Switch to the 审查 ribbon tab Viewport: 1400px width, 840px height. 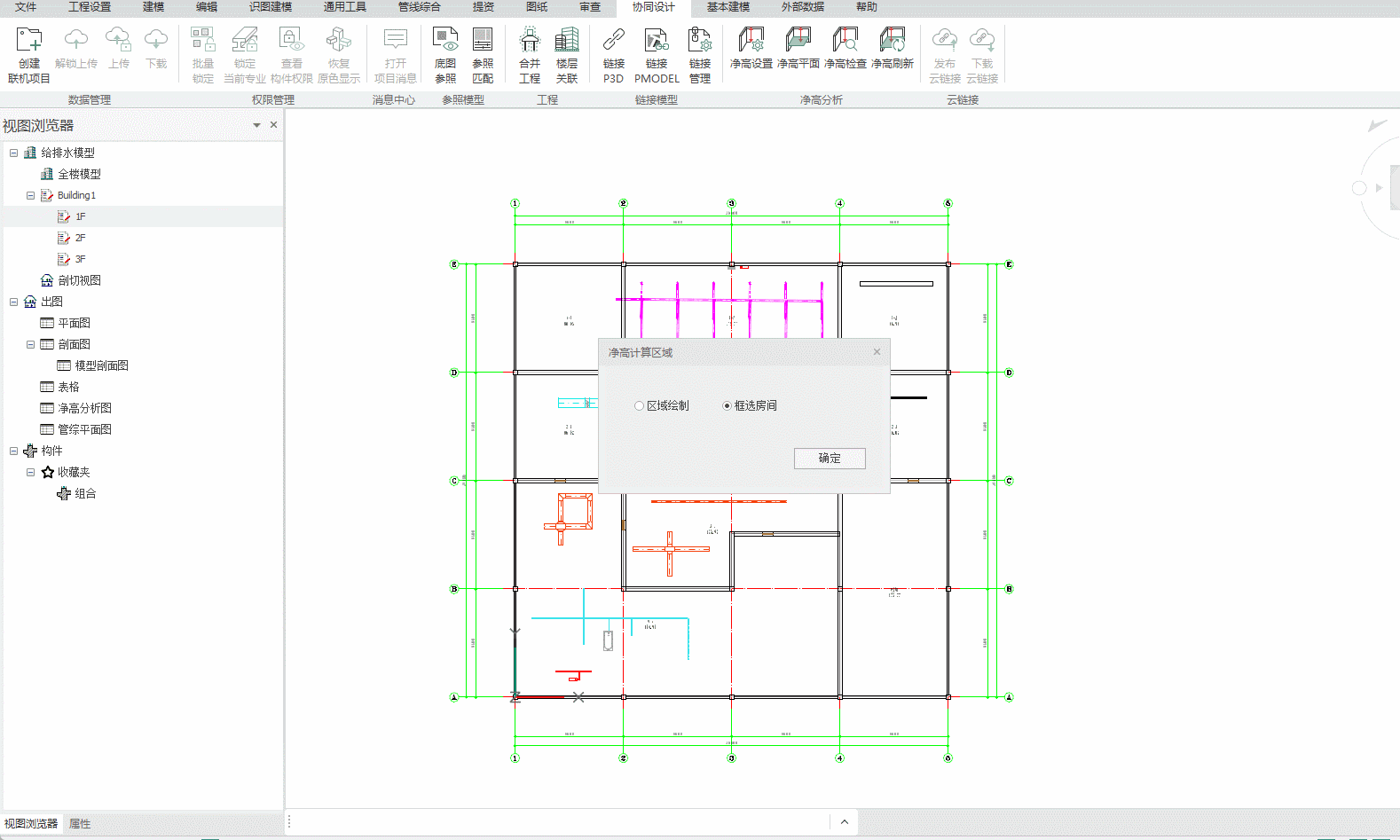[x=590, y=7]
